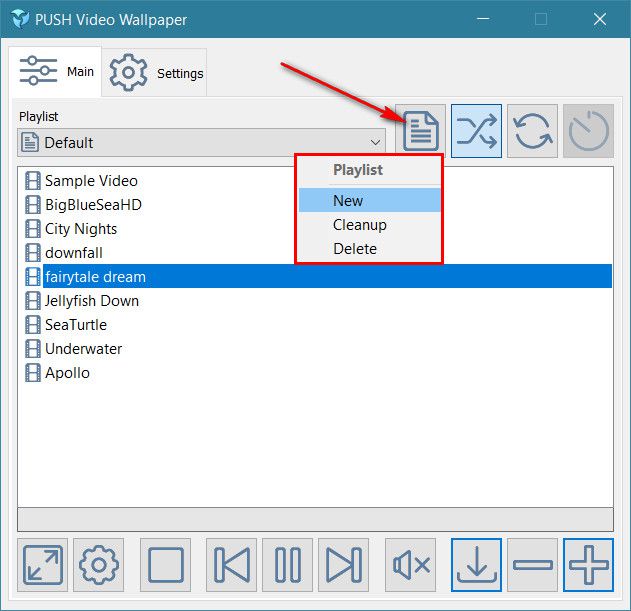Click film icon beside fairytale dream
The width and height of the screenshot is (631, 611).
(x=33, y=277)
